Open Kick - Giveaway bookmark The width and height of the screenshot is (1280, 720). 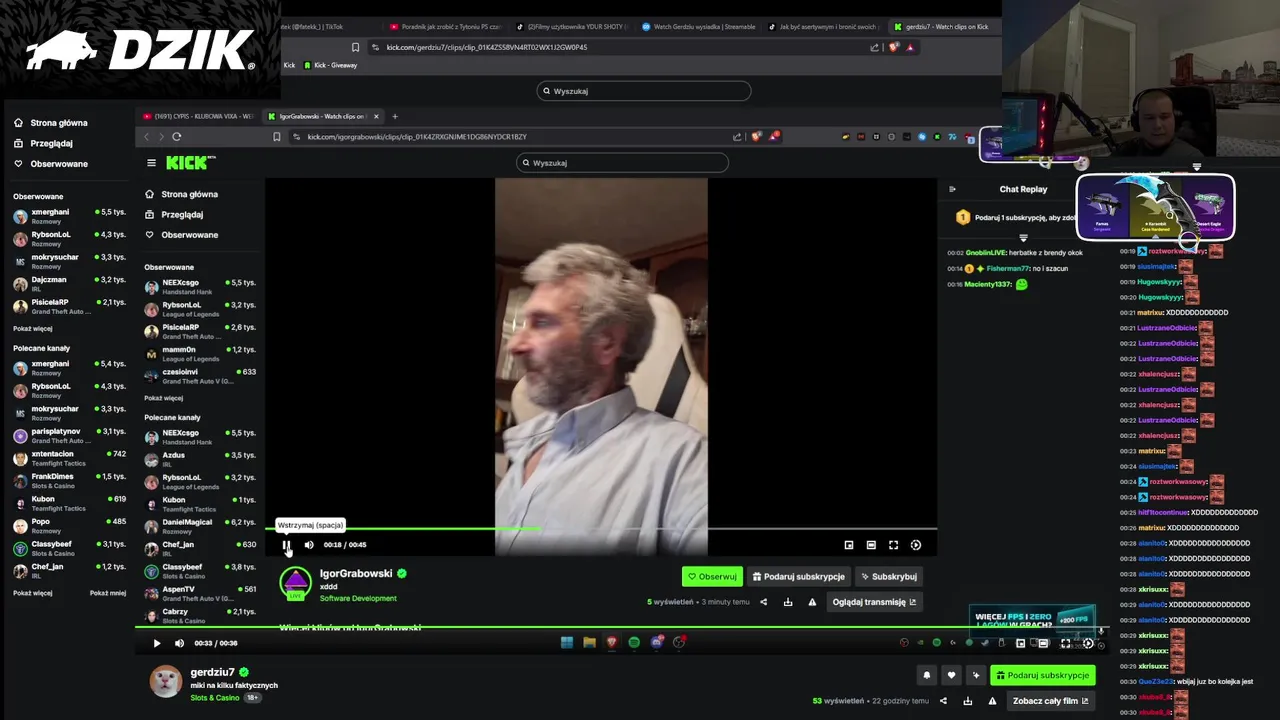(330, 65)
